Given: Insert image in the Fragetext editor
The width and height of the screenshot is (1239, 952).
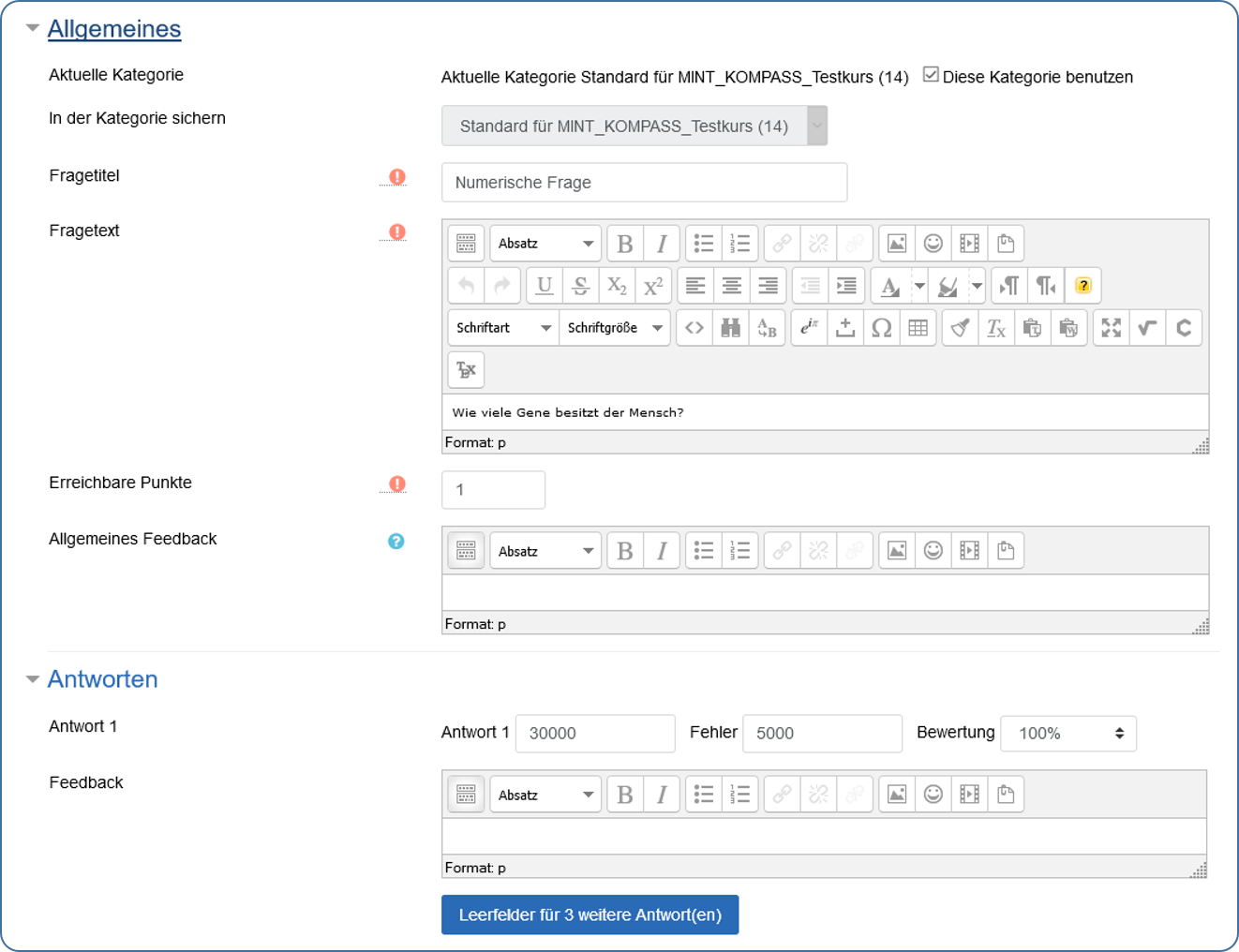Looking at the screenshot, I should pyautogui.click(x=897, y=244).
